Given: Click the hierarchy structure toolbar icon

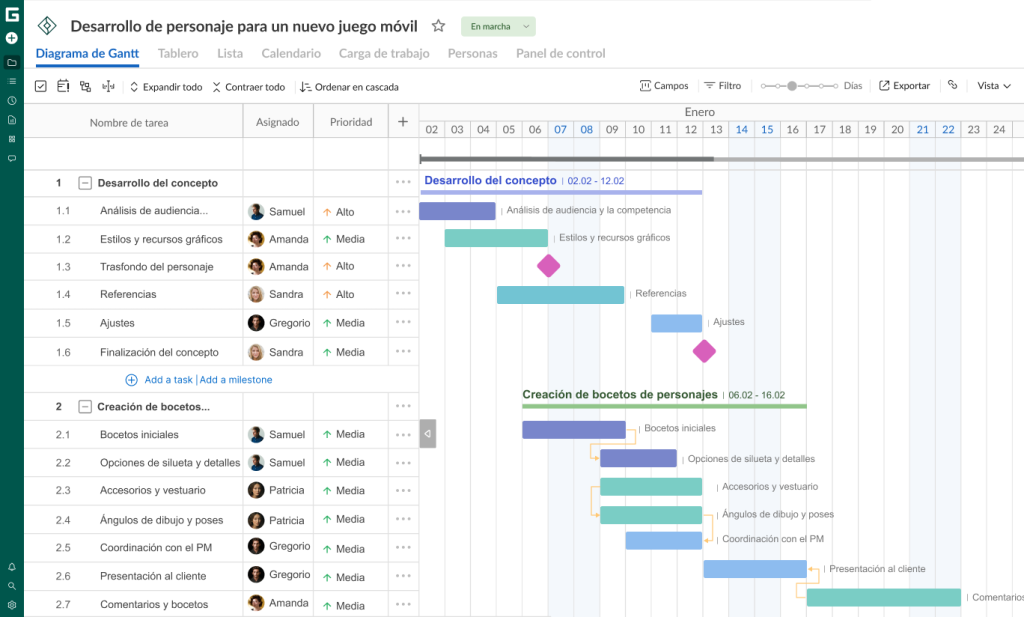Looking at the screenshot, I should 86,86.
